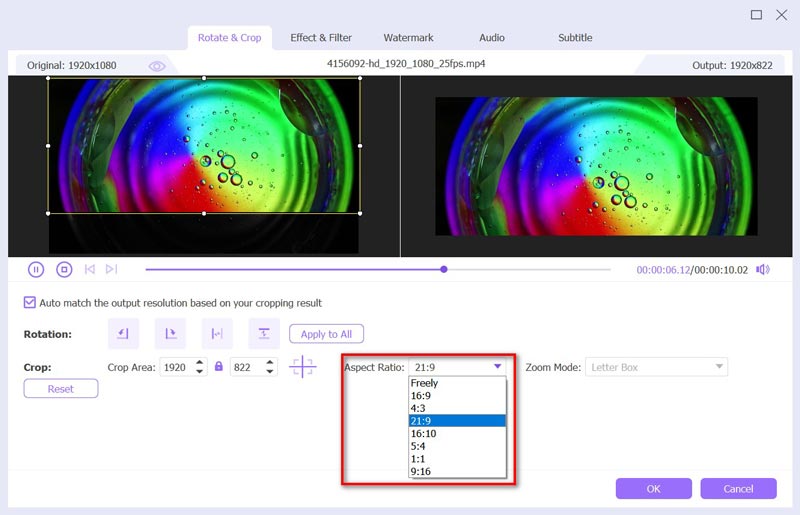Click the bottom-right crop handle

[x=360, y=213]
